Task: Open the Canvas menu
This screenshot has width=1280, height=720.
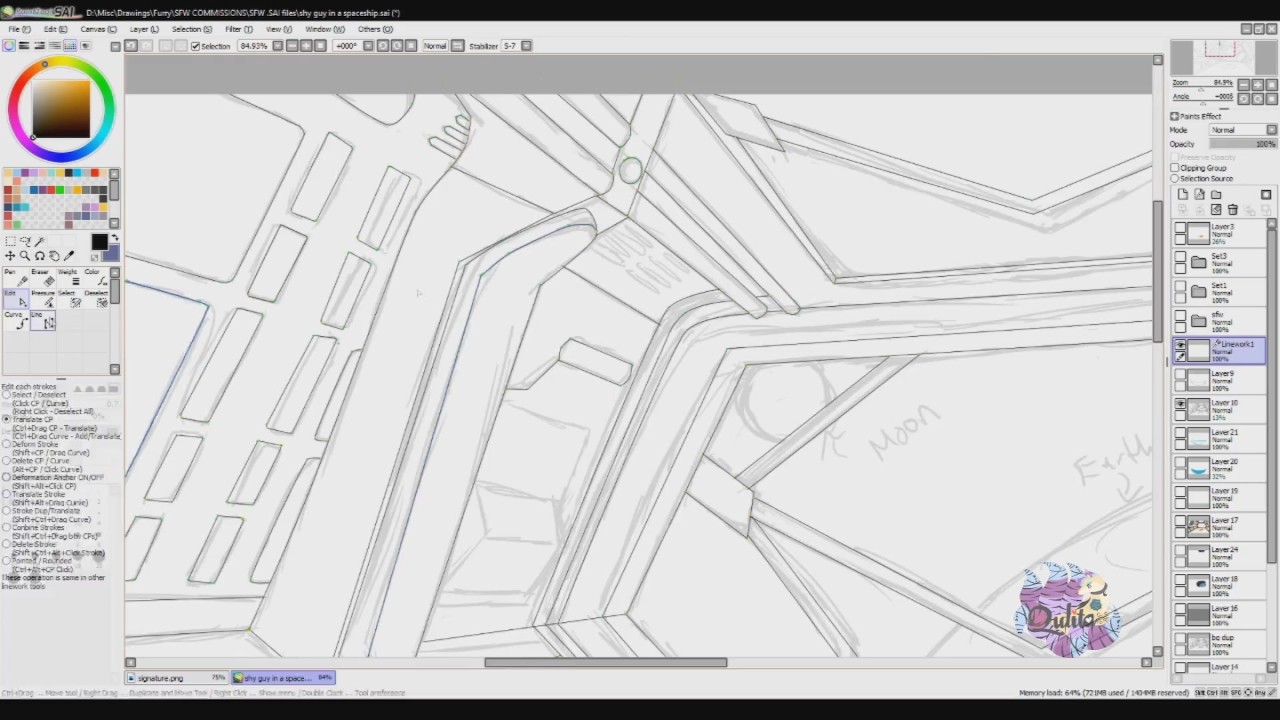Action: 98,29
